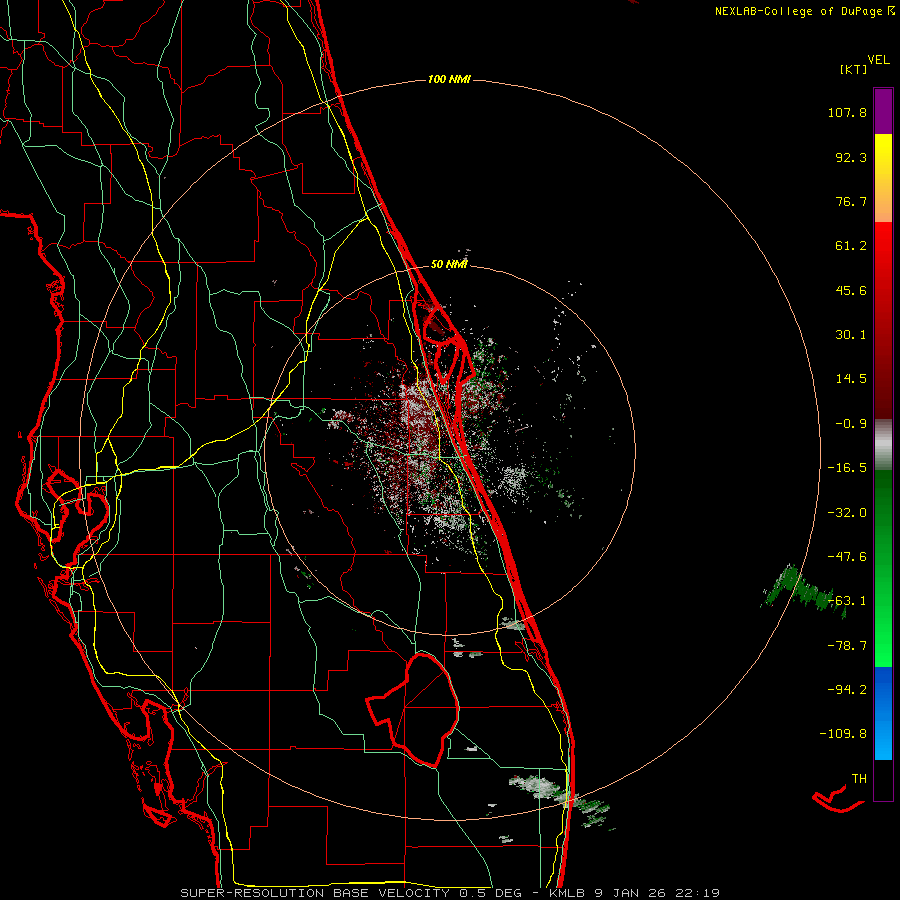Select the -16.5 legend value
The height and width of the screenshot is (900, 900).
pos(847,468)
